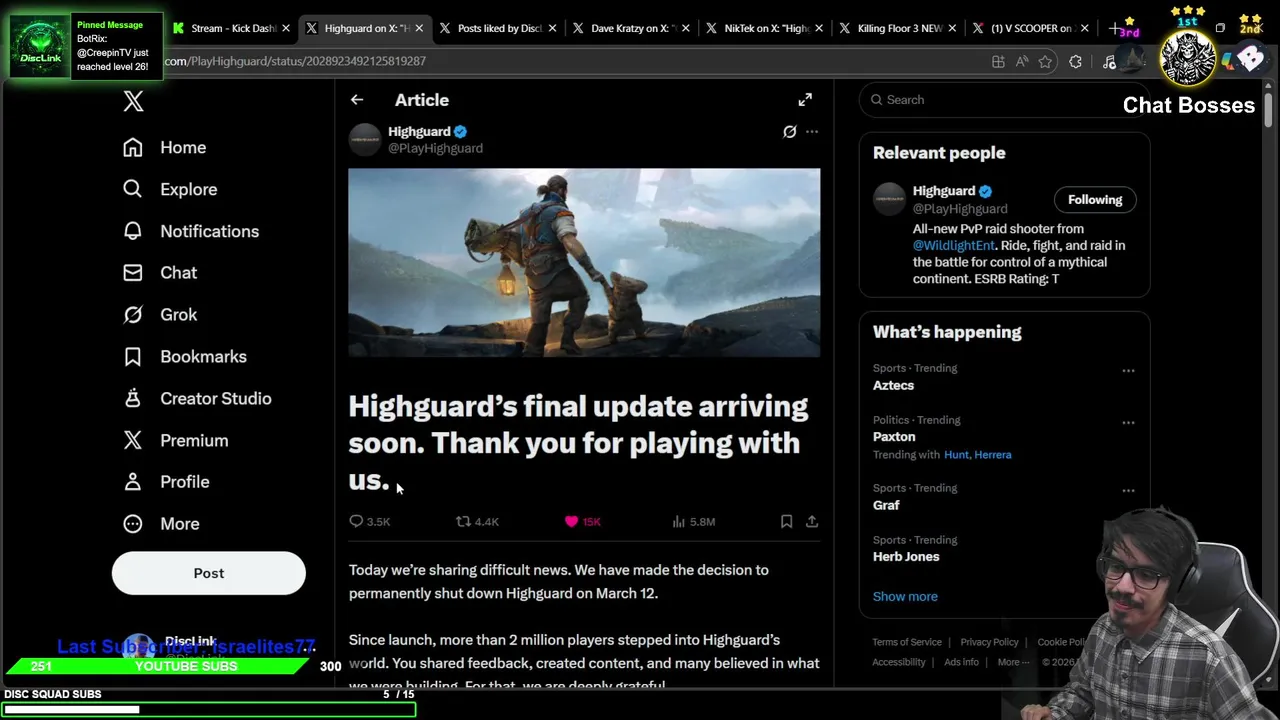The image size is (1280, 720).
Task: Open Accessibility footer link
Action: coord(899,662)
